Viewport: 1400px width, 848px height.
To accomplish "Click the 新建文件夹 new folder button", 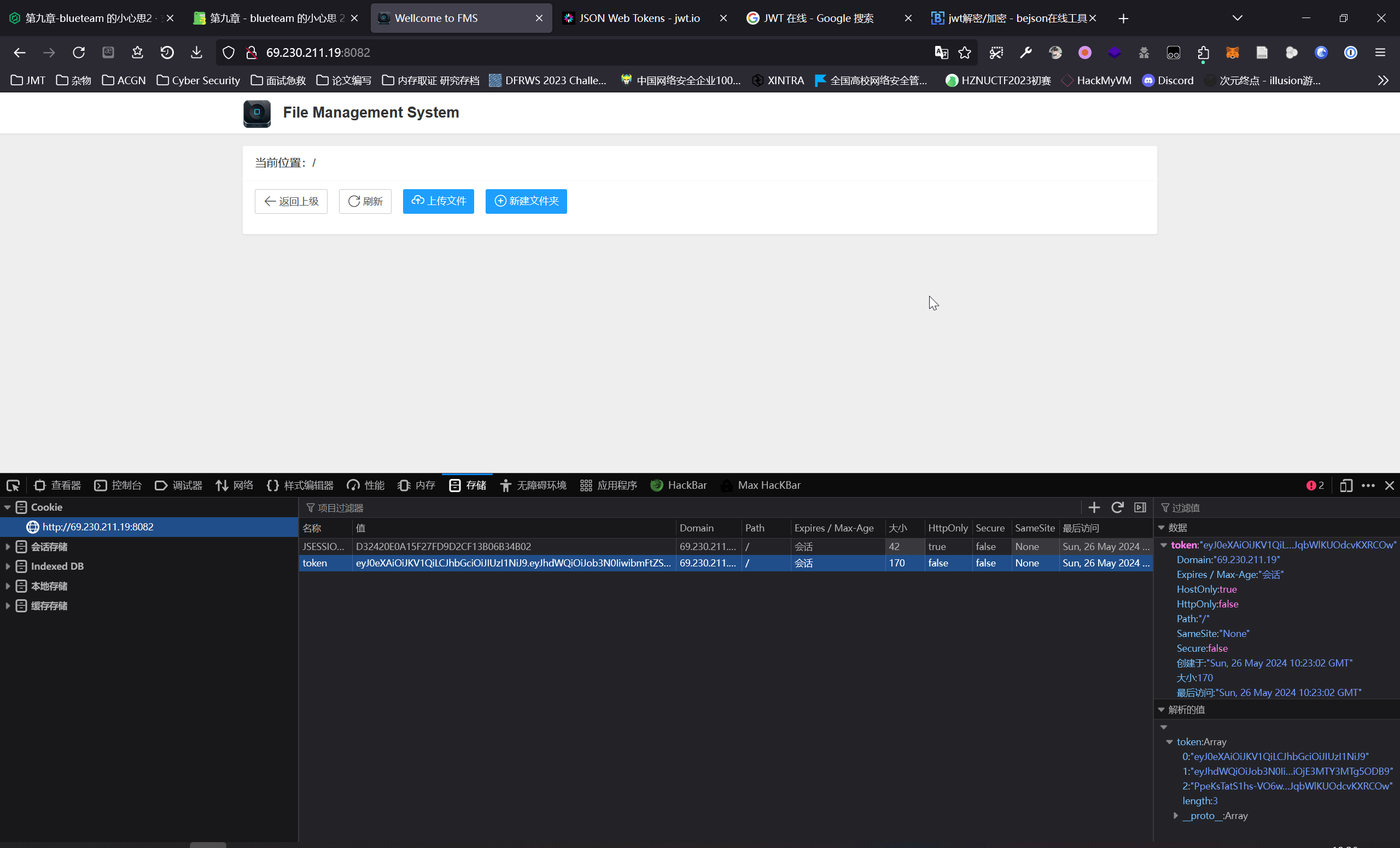I will (x=526, y=202).
